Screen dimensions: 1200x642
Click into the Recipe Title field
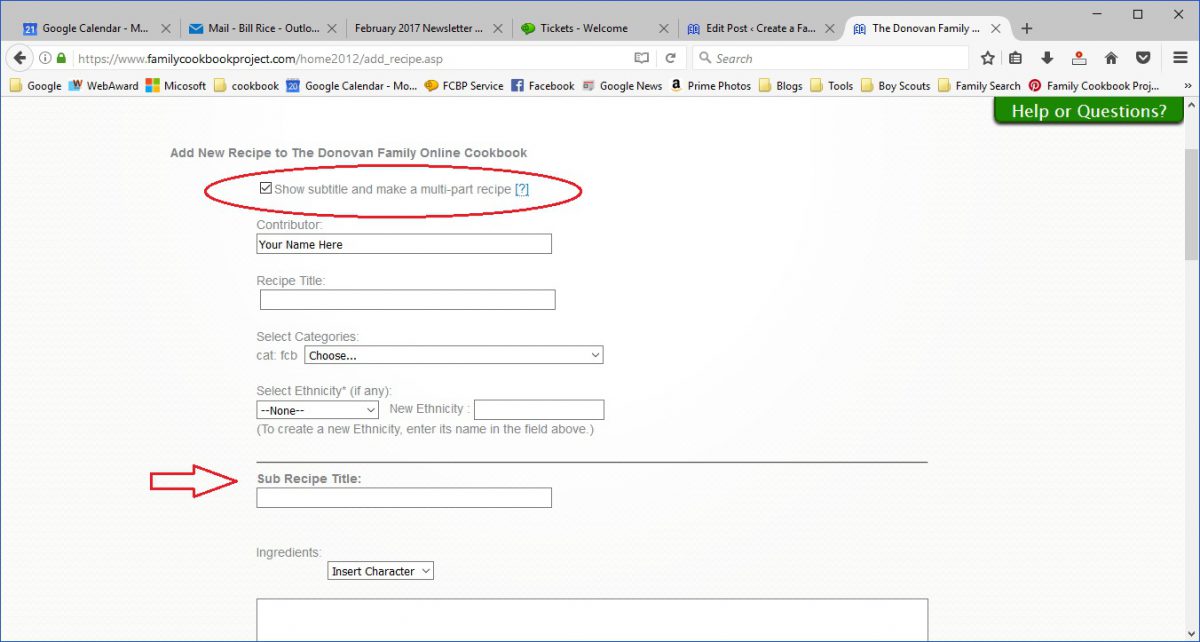(407, 300)
